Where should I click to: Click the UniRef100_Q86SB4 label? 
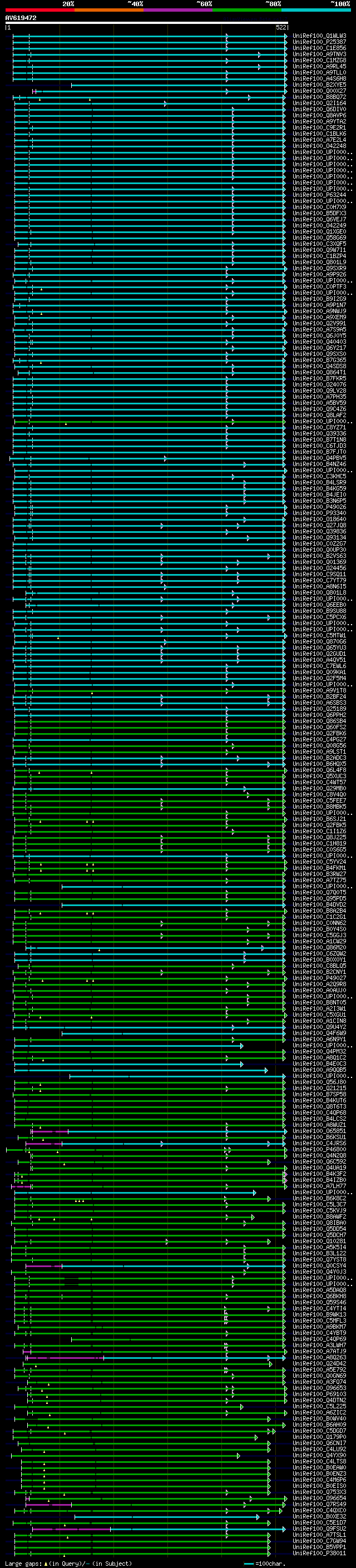coord(319,721)
